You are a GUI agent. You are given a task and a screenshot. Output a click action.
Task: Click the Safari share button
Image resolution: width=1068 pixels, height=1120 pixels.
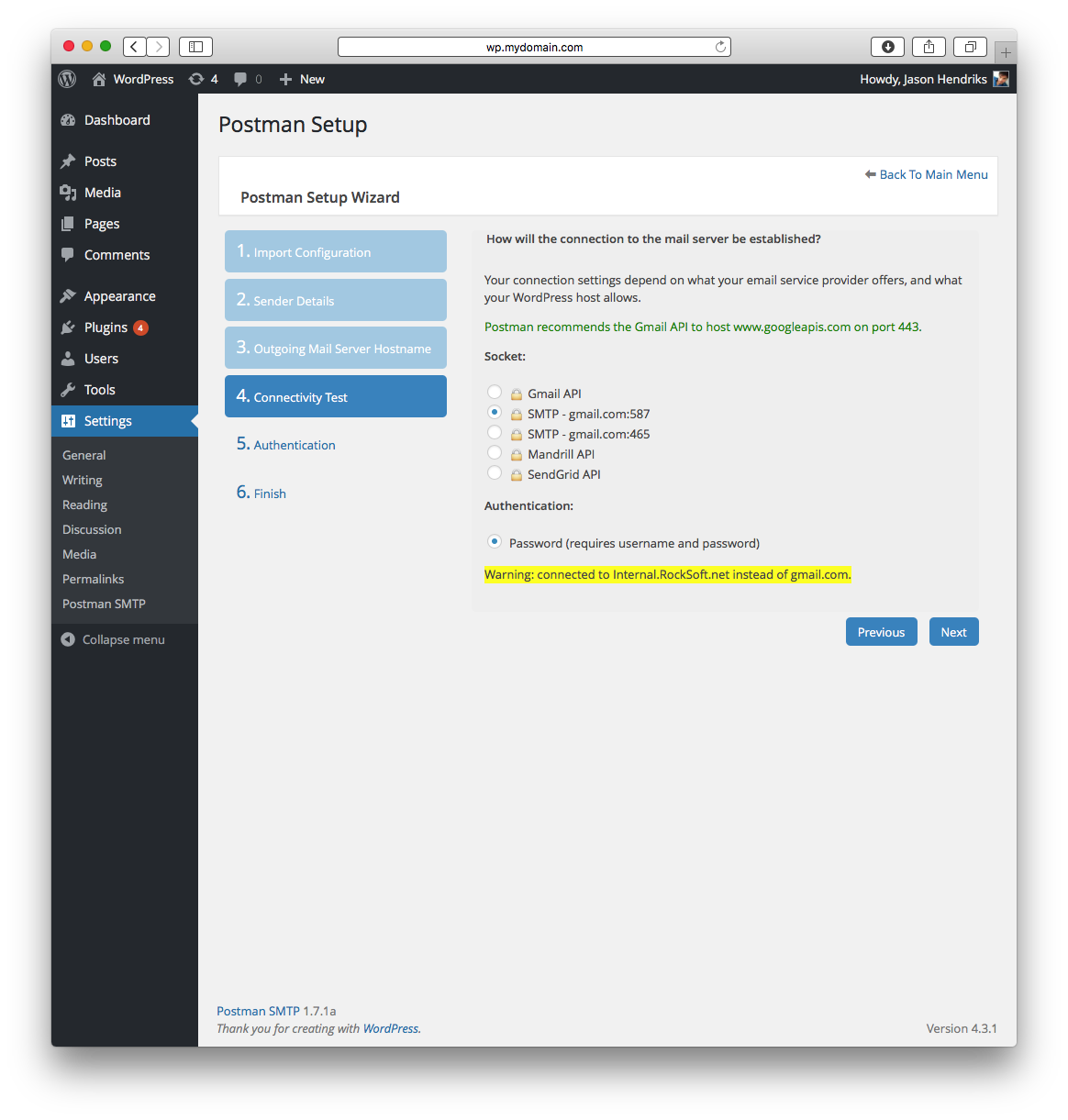click(929, 47)
